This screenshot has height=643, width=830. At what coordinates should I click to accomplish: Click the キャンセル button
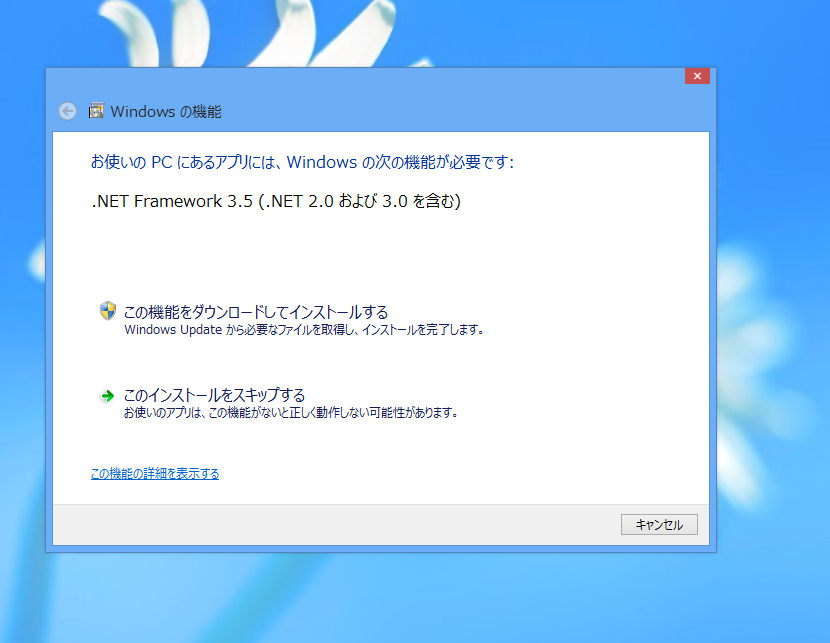pyautogui.click(x=659, y=524)
